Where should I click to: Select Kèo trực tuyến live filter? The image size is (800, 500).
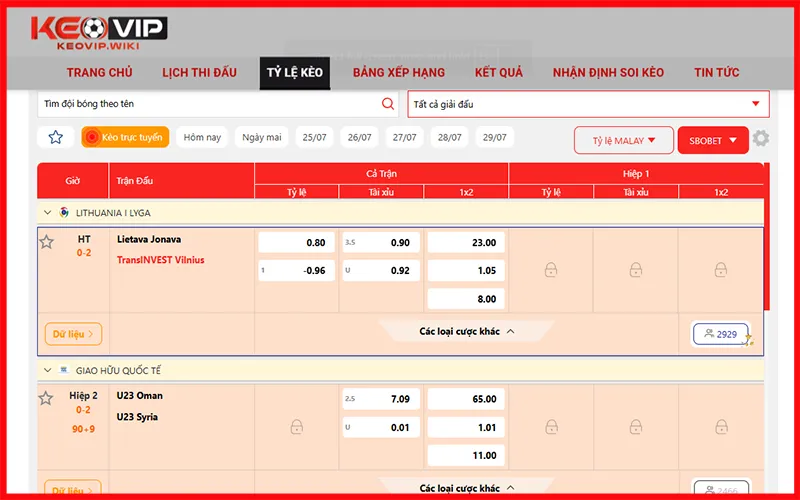tap(125, 137)
